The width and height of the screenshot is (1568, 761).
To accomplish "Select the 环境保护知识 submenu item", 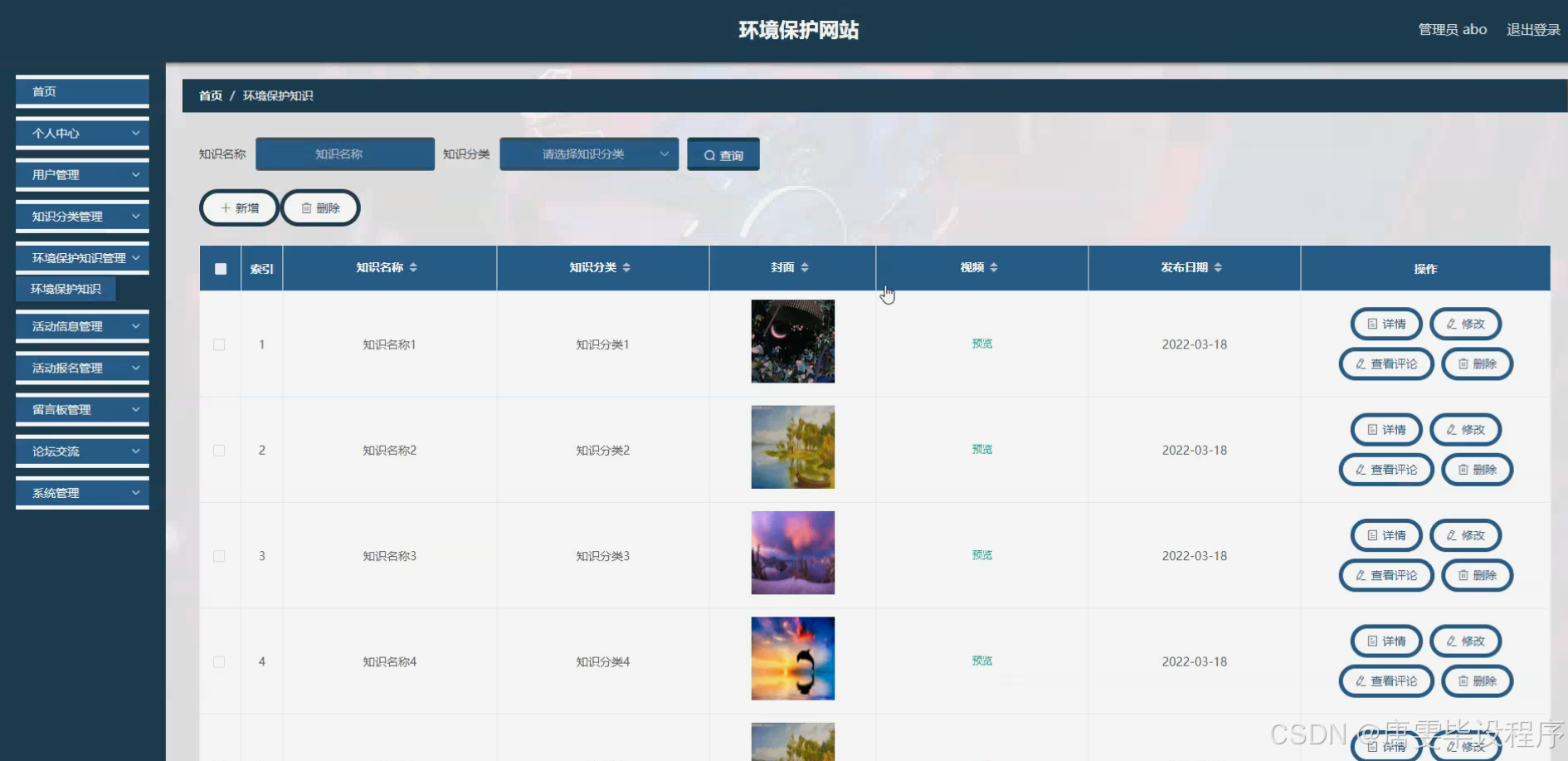I will [66, 289].
